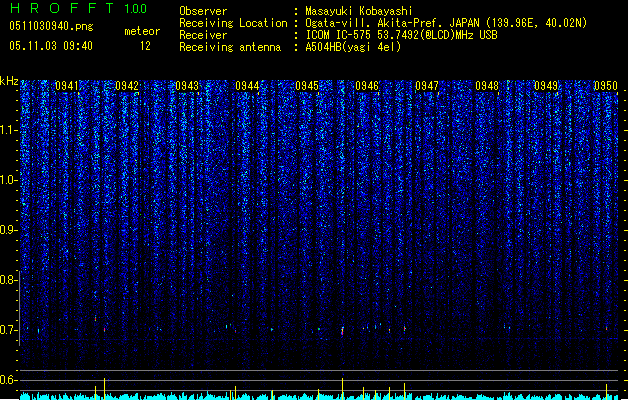Click the kHz axis unit label

pos(9,81)
